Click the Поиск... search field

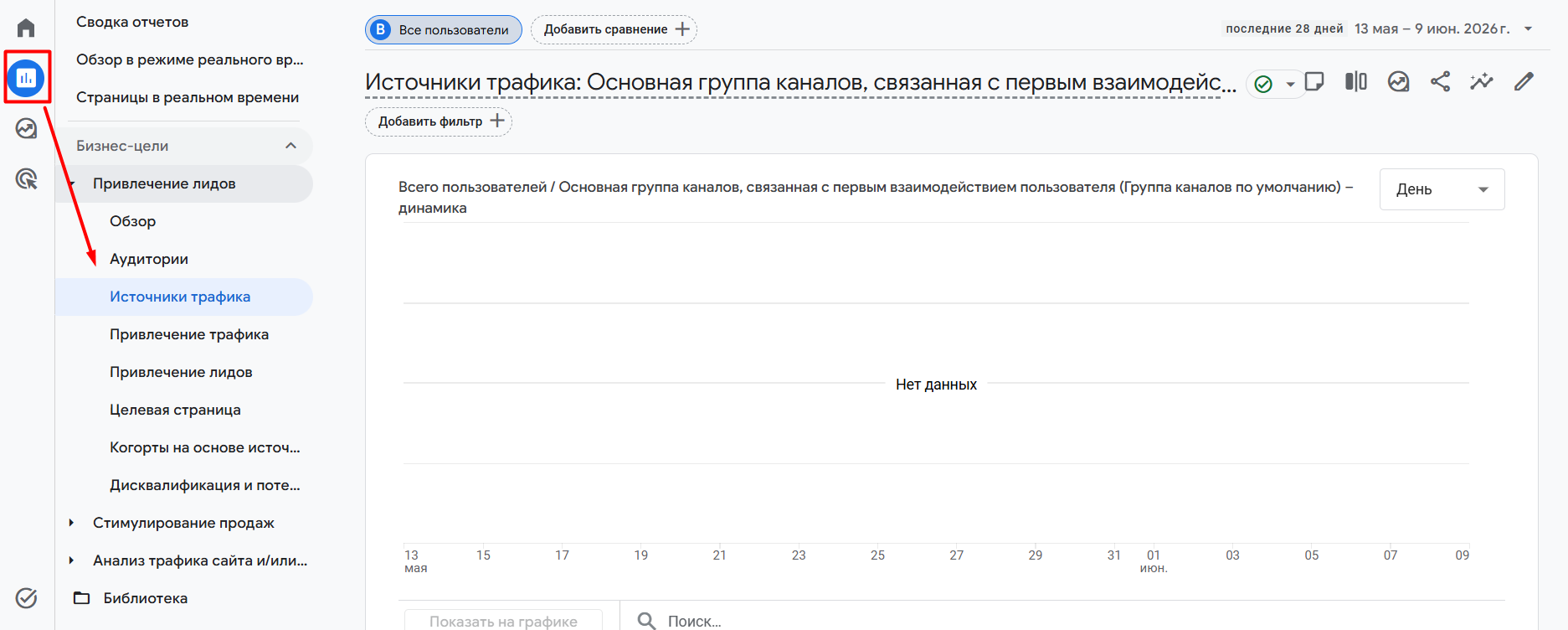695,621
